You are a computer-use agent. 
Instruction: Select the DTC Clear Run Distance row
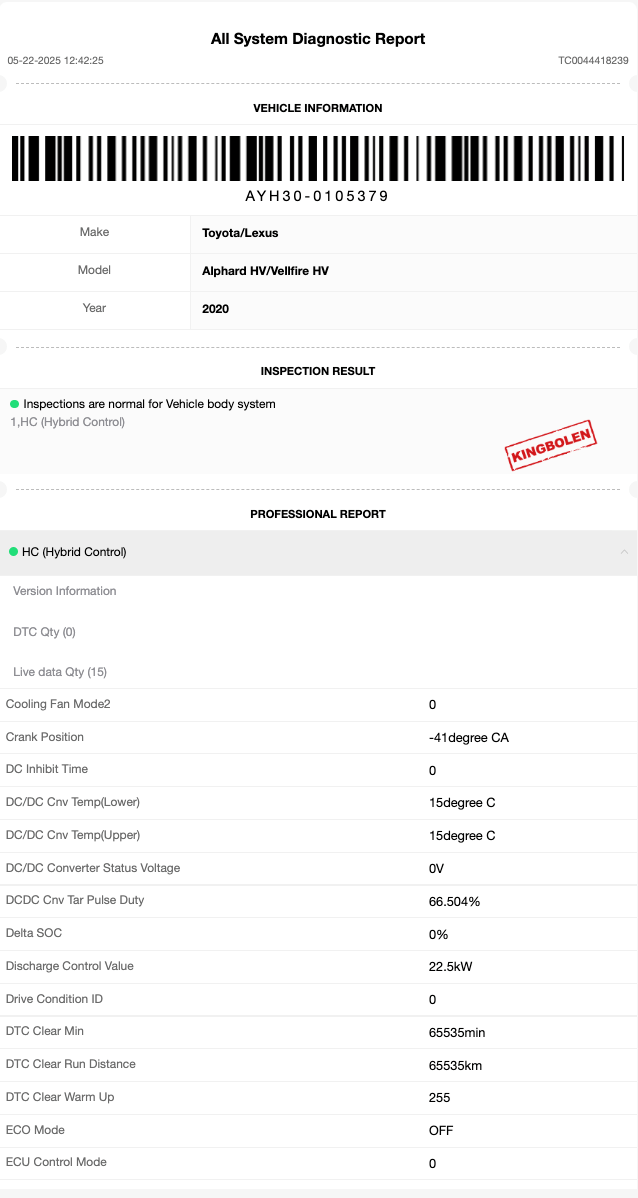(x=319, y=1064)
